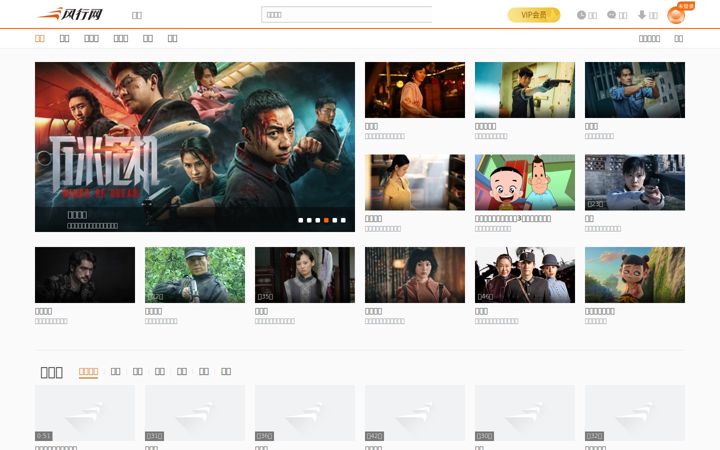Open the Nezha animated character thumbnail
720x450 pixels.
pyautogui.click(x=635, y=275)
